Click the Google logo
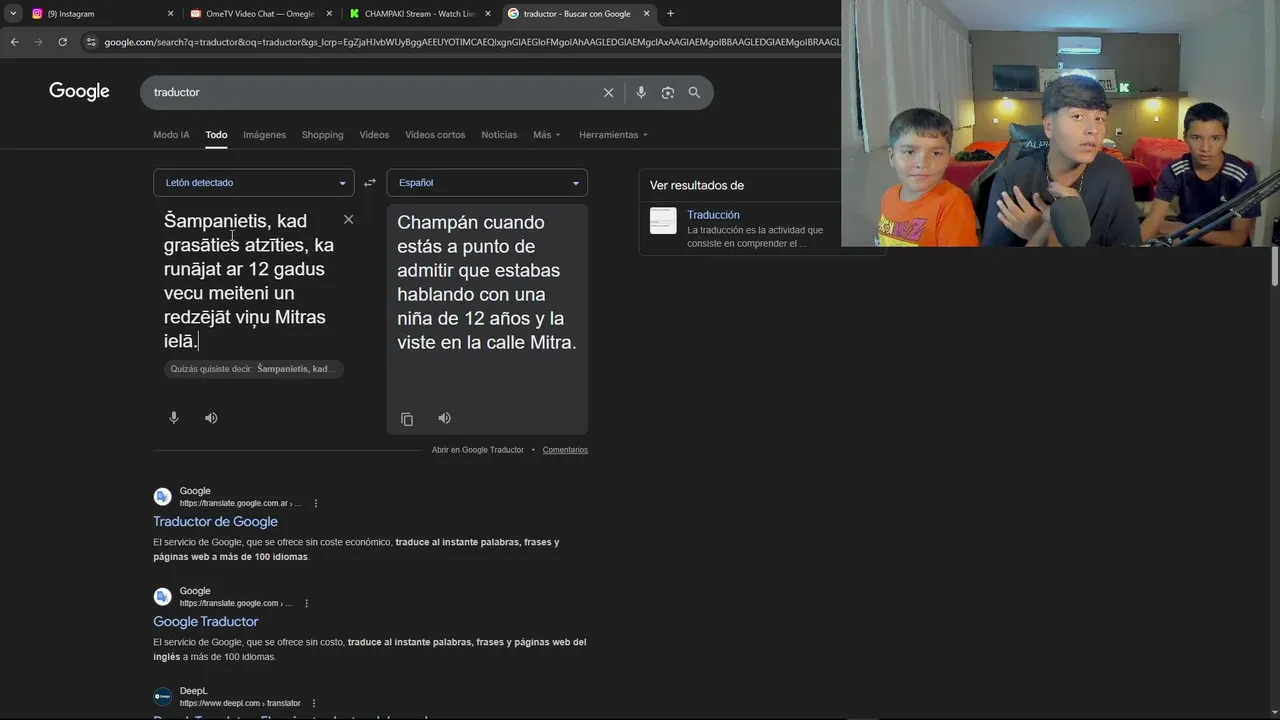Screen dimensions: 1280x720 point(79,92)
